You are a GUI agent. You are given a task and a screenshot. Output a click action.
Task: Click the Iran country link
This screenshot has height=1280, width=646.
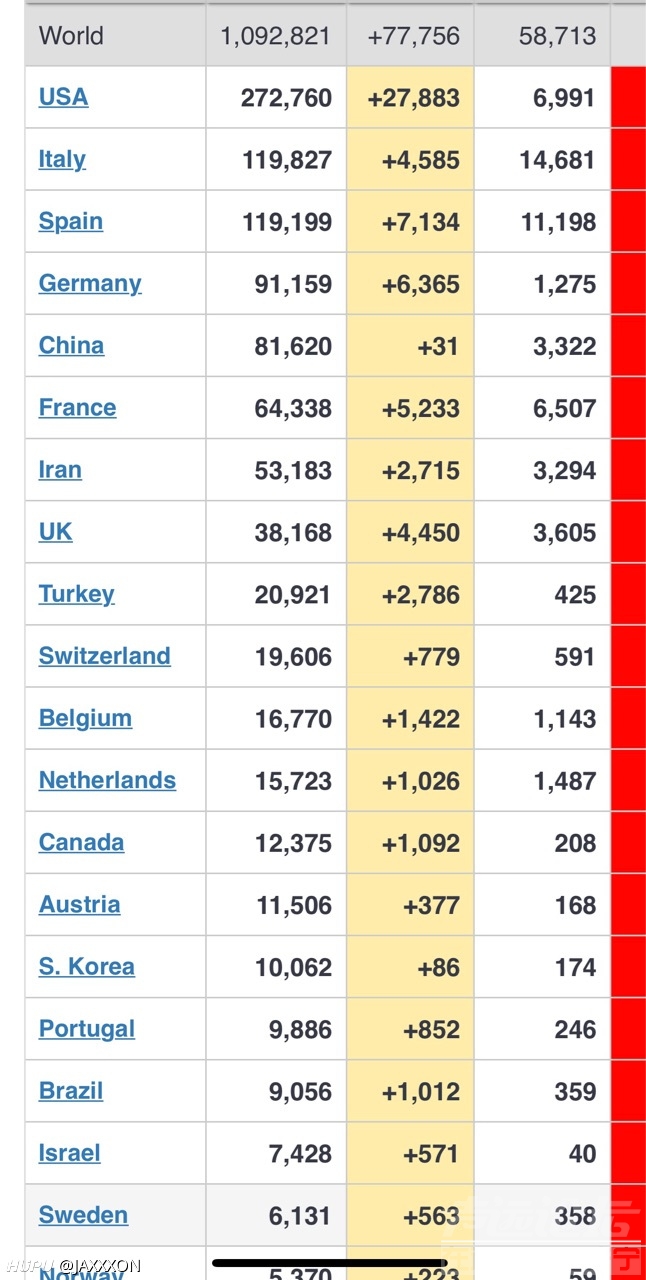[x=60, y=469]
